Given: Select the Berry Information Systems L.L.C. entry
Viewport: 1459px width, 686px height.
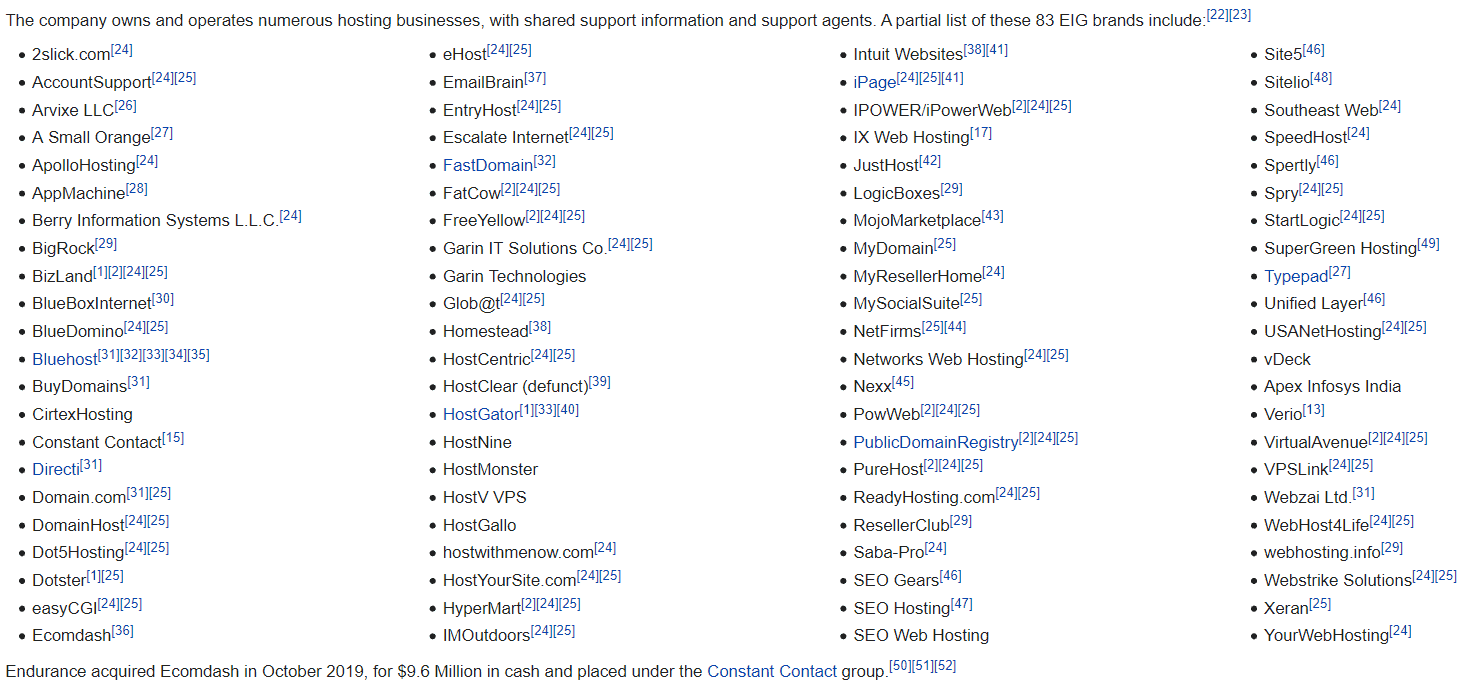Looking at the screenshot, I should [155, 221].
